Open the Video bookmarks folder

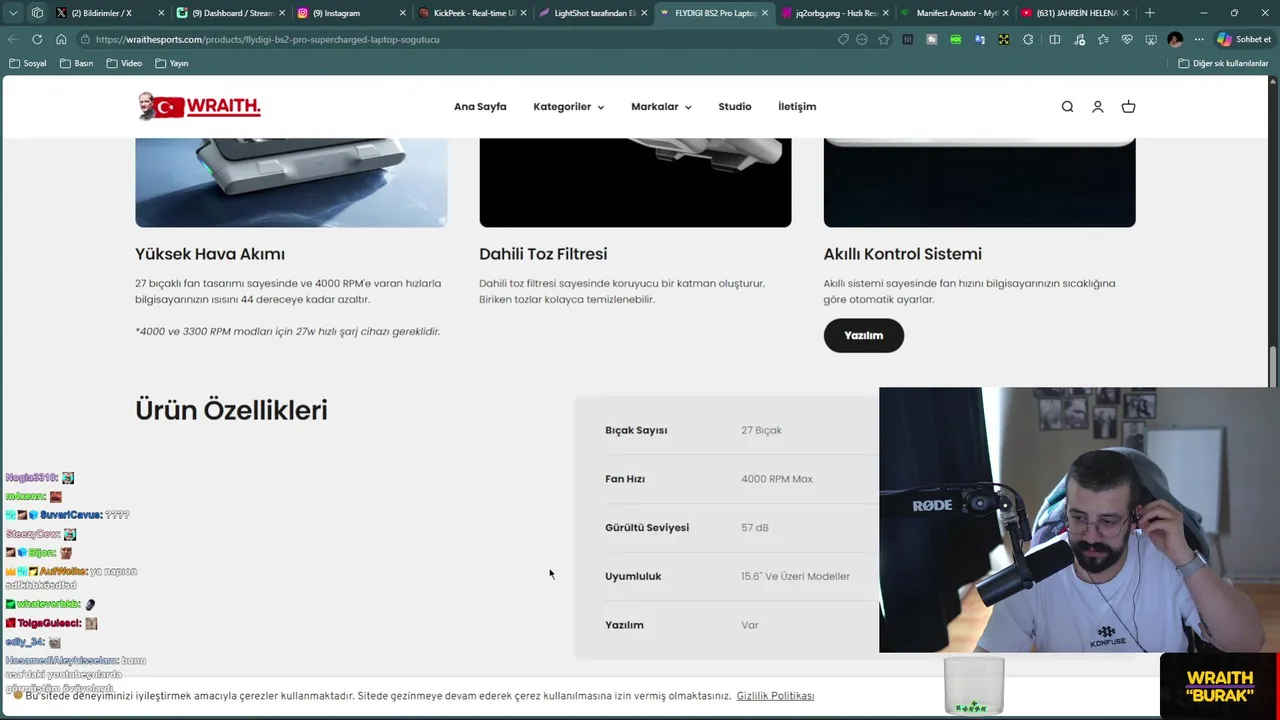125,63
